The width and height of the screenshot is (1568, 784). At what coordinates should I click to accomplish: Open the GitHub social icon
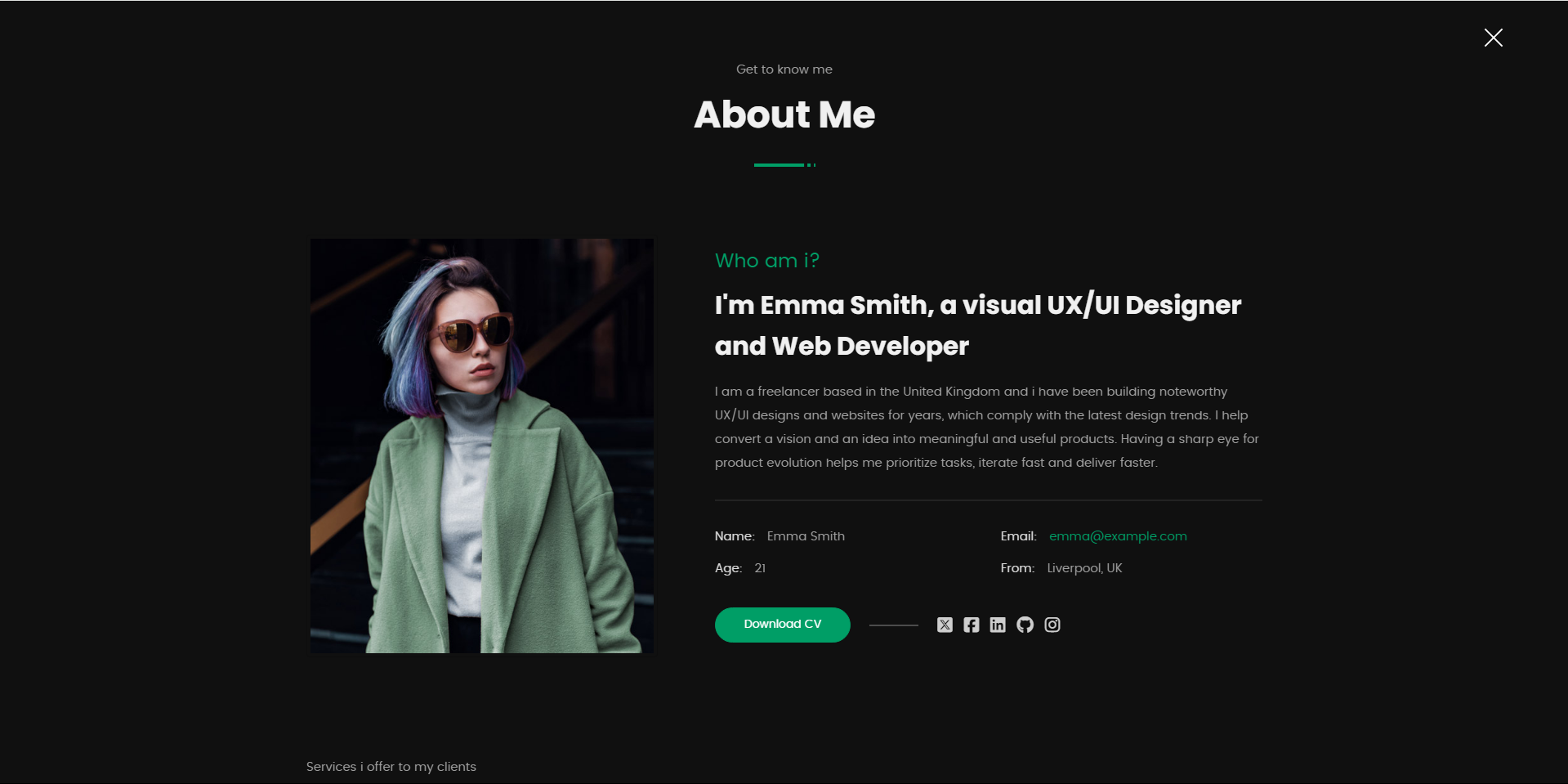click(x=1025, y=625)
